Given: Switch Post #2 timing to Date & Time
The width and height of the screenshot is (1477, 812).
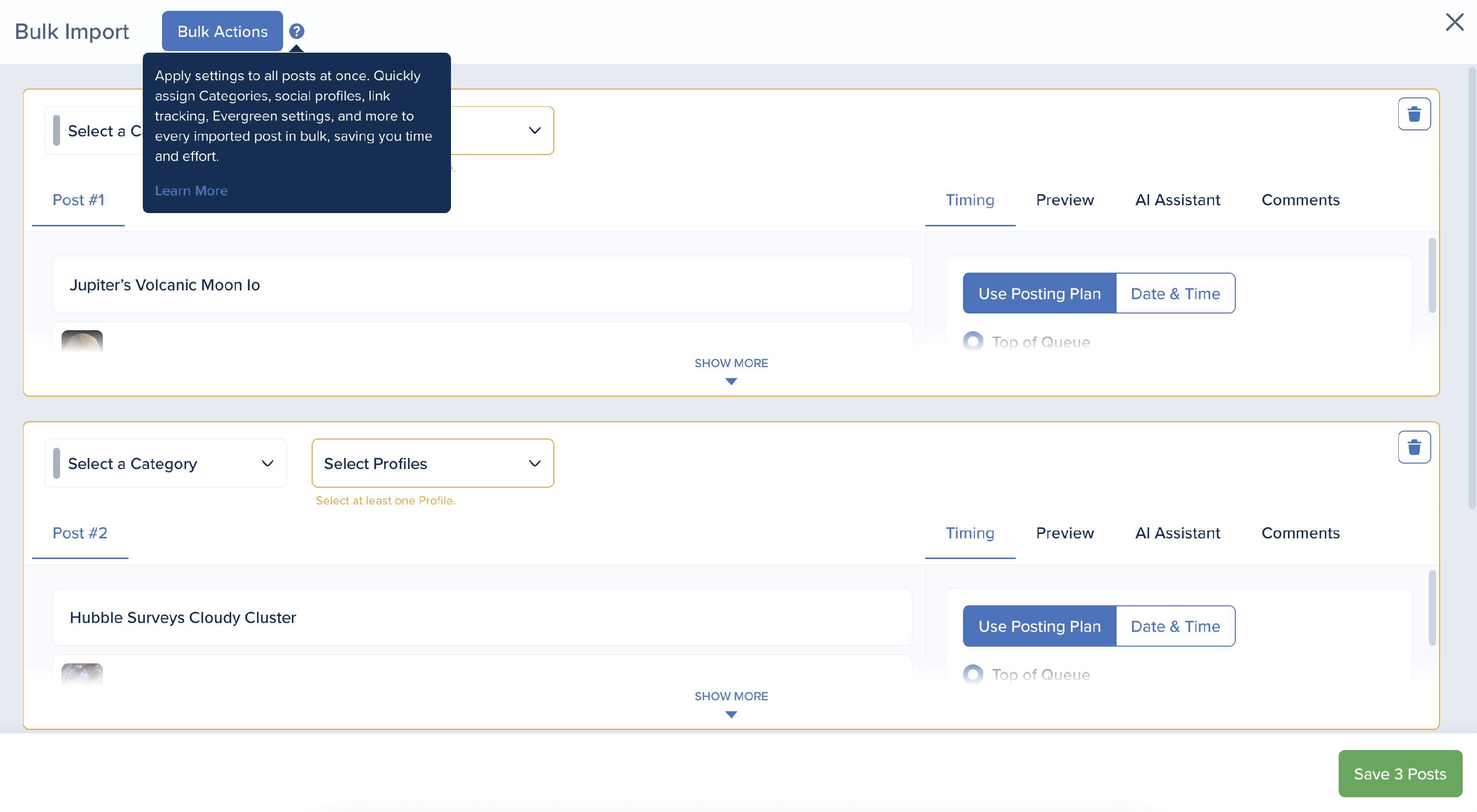Looking at the screenshot, I should [1174, 626].
